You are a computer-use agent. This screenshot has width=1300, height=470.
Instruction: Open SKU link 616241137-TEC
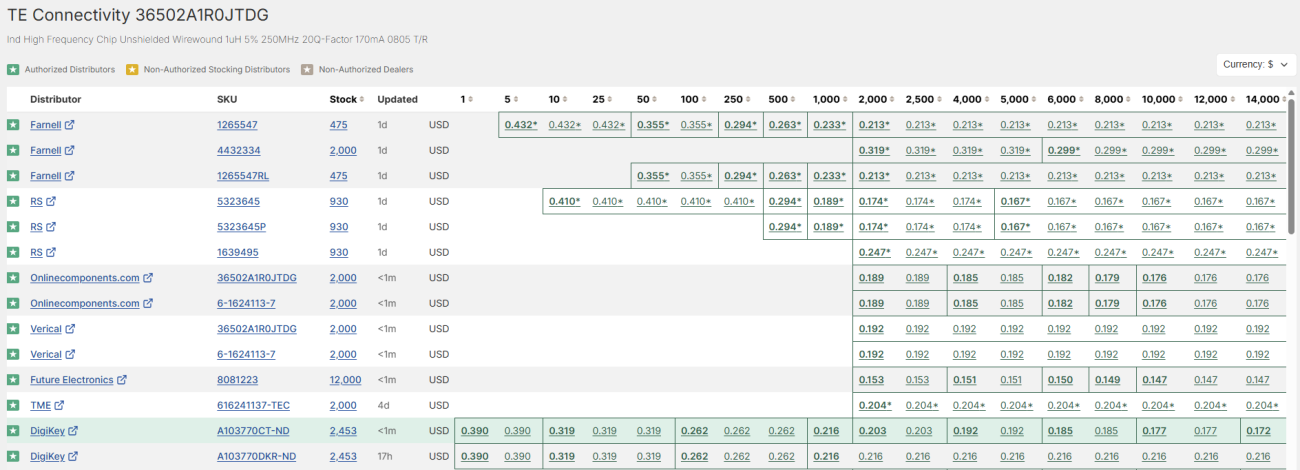pos(253,405)
